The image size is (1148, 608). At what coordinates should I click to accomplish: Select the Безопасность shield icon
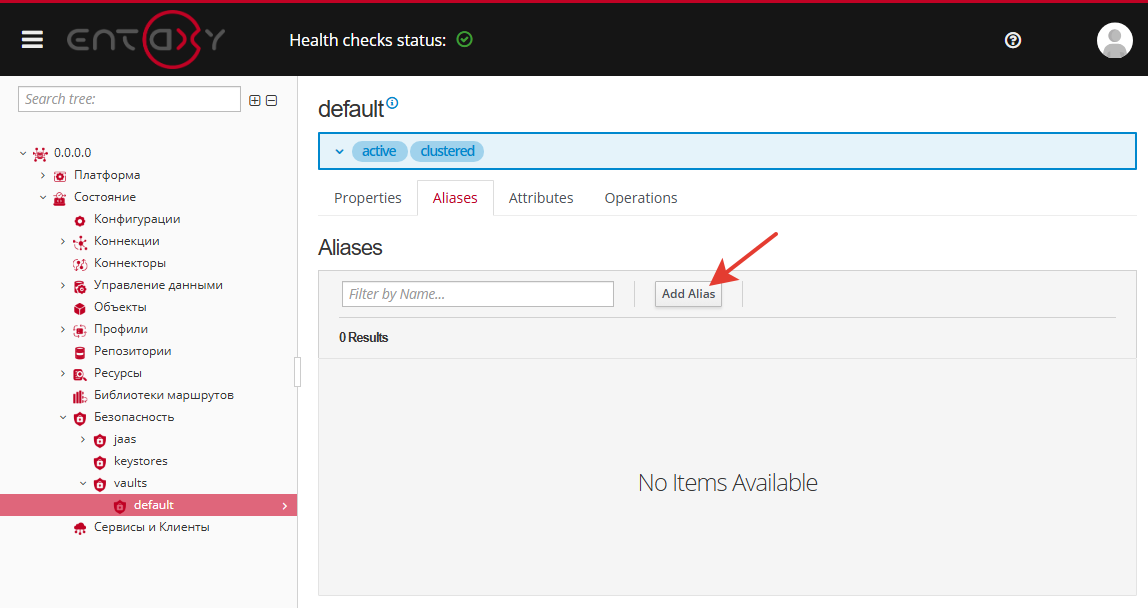pos(79,417)
